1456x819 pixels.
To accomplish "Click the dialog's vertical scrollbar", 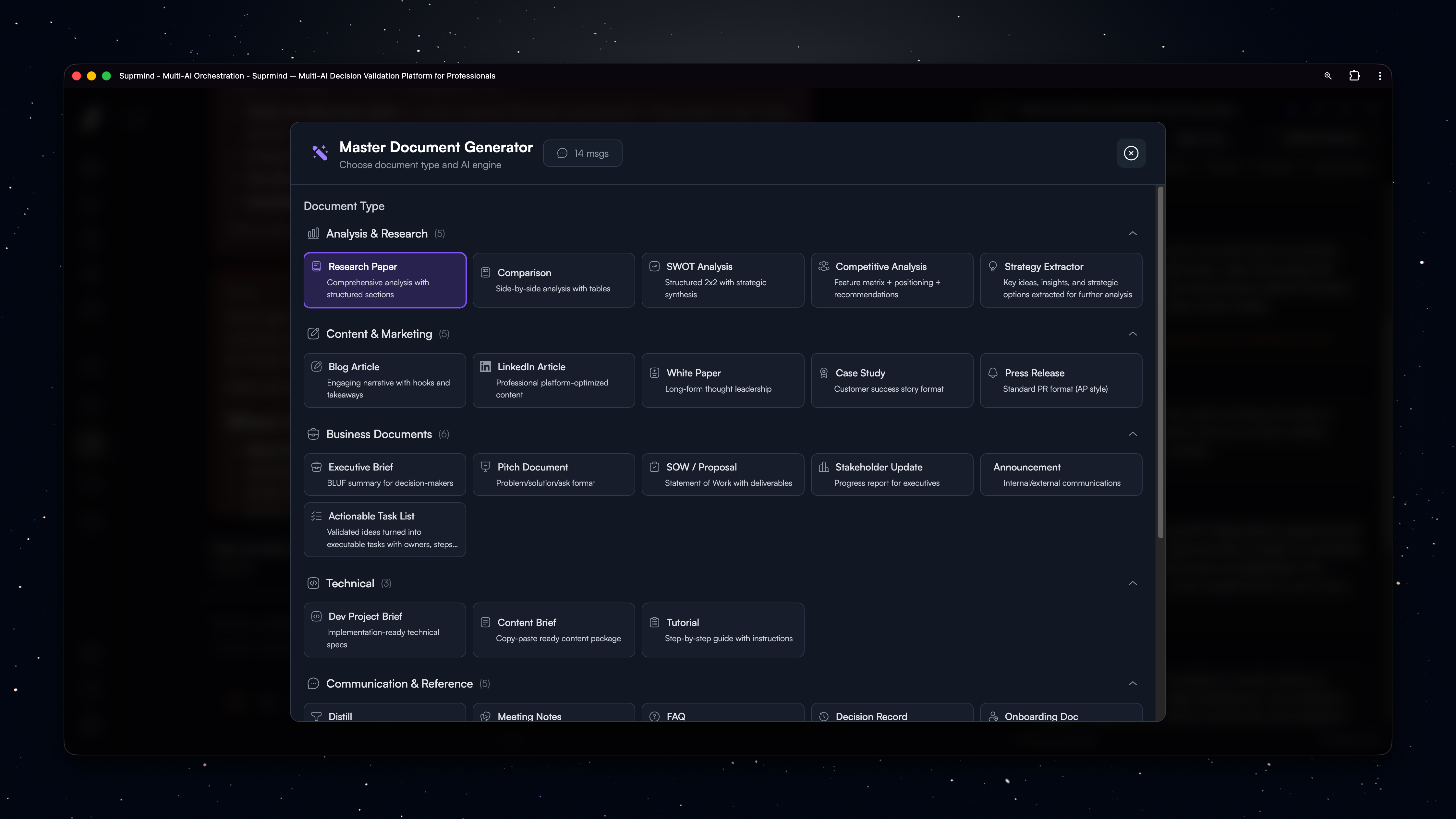I will (1161, 362).
